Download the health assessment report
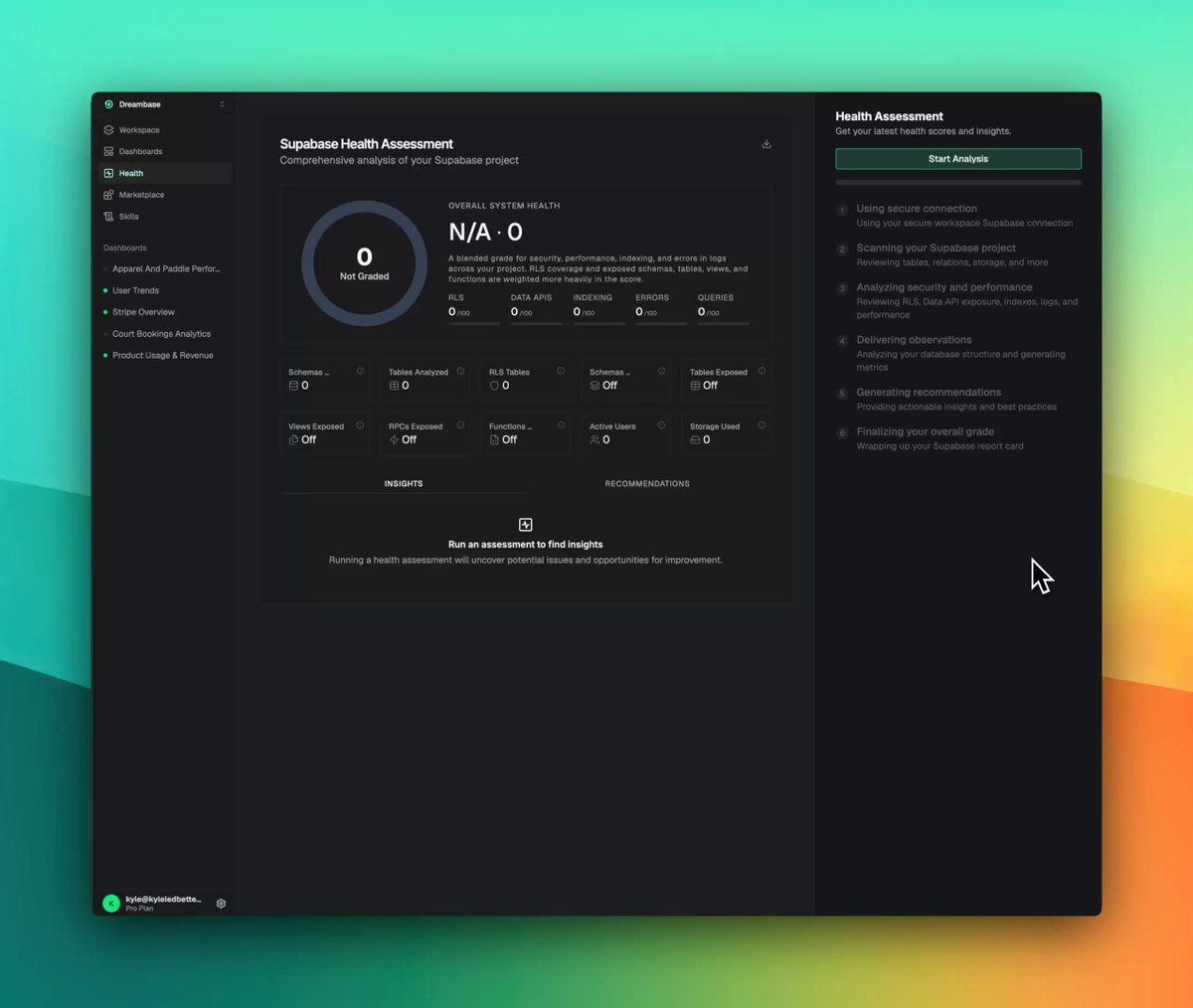1193x1008 pixels. point(767,144)
